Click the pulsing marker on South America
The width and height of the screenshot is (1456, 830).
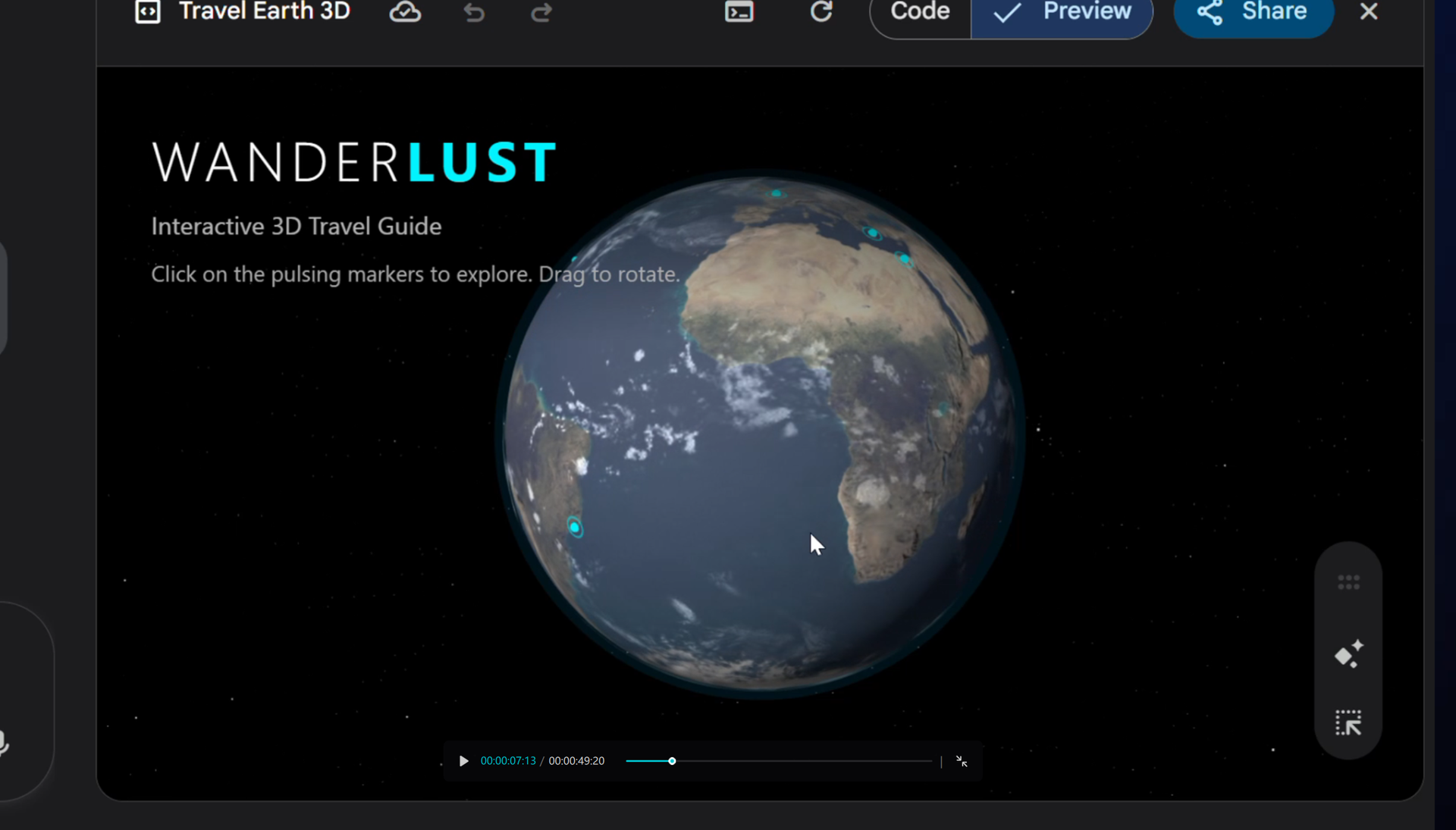[575, 527]
